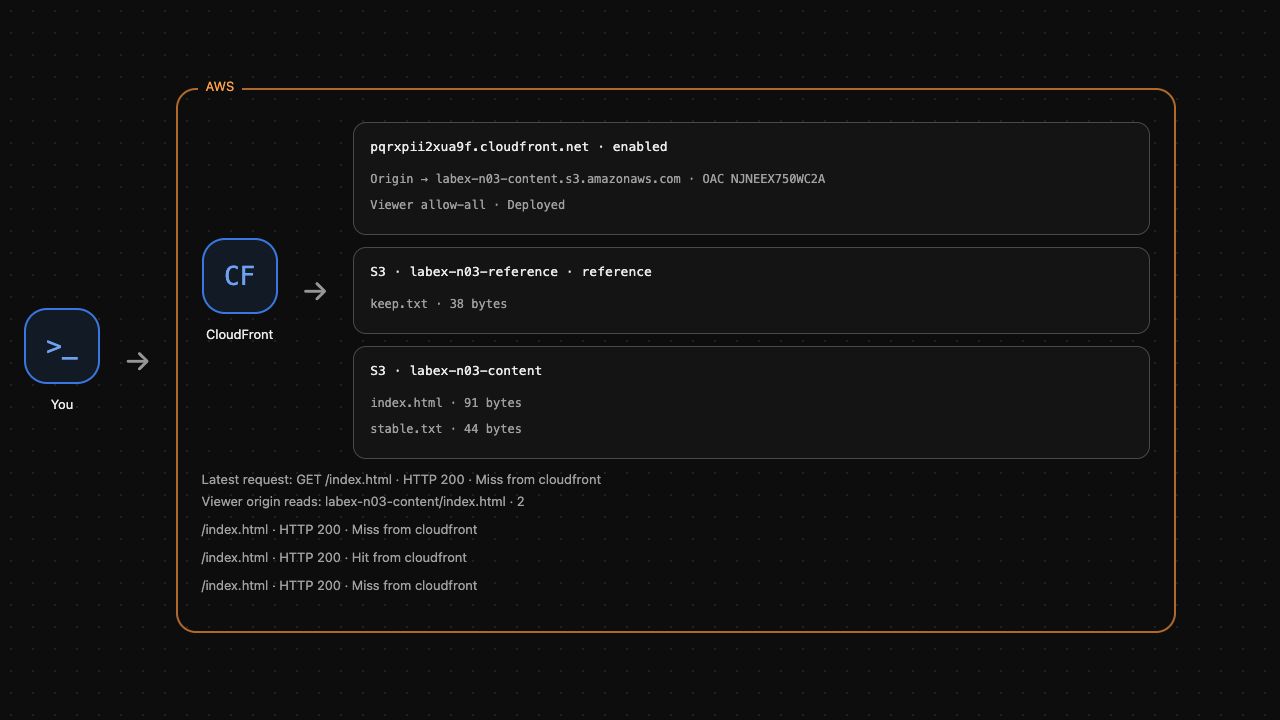
Task: Click the Viewer origin reads line
Action: click(x=363, y=502)
